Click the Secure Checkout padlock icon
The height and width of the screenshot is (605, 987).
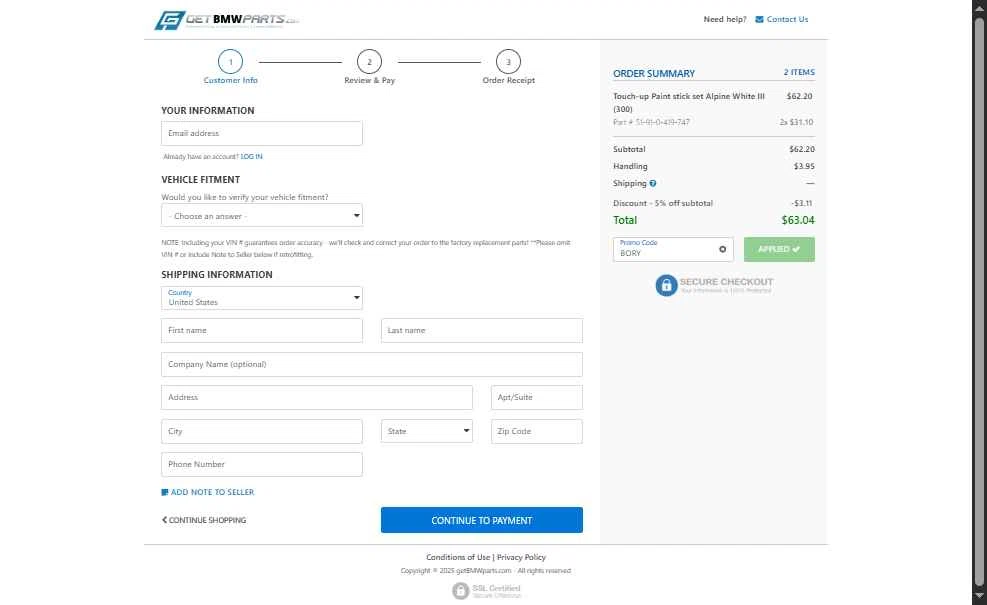coord(666,285)
